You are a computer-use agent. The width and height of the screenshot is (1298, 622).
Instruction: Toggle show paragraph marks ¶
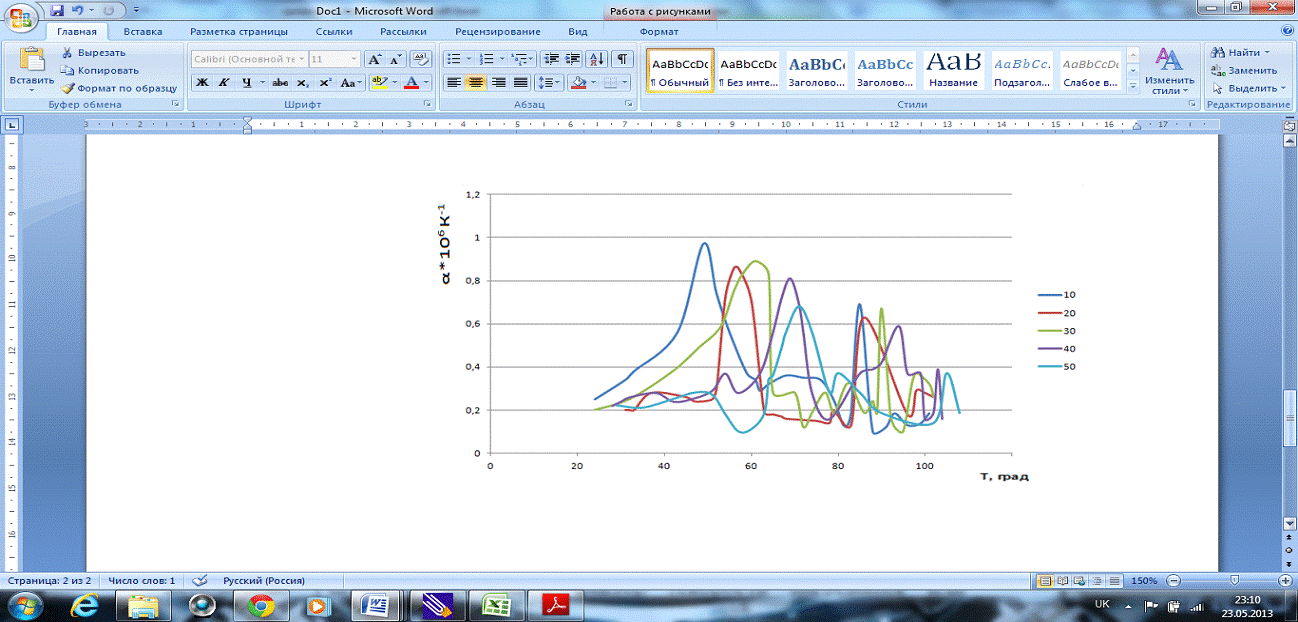point(621,59)
